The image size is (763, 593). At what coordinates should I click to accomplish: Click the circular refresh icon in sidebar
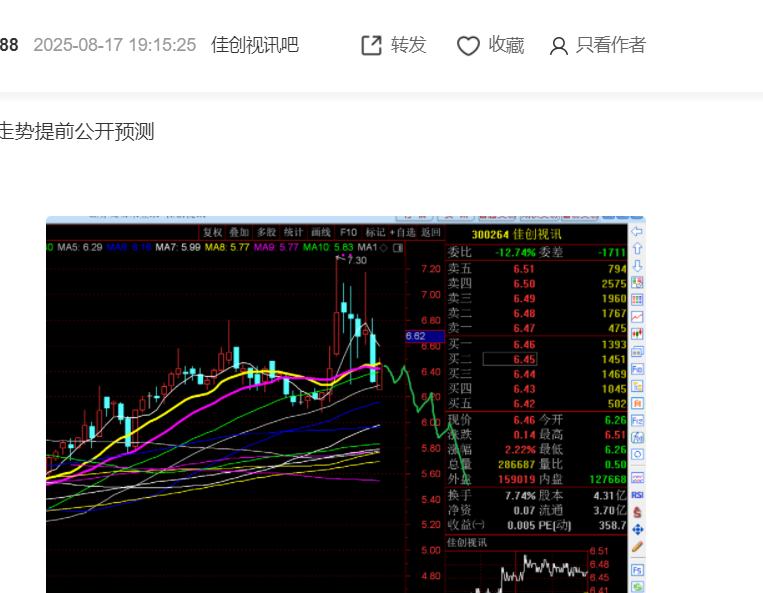[x=637, y=454]
